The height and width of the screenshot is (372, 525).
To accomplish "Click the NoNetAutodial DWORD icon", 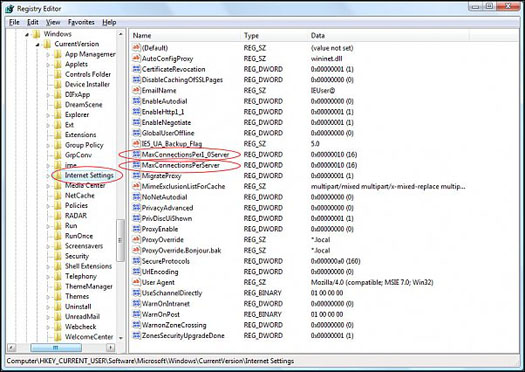I will (136, 197).
